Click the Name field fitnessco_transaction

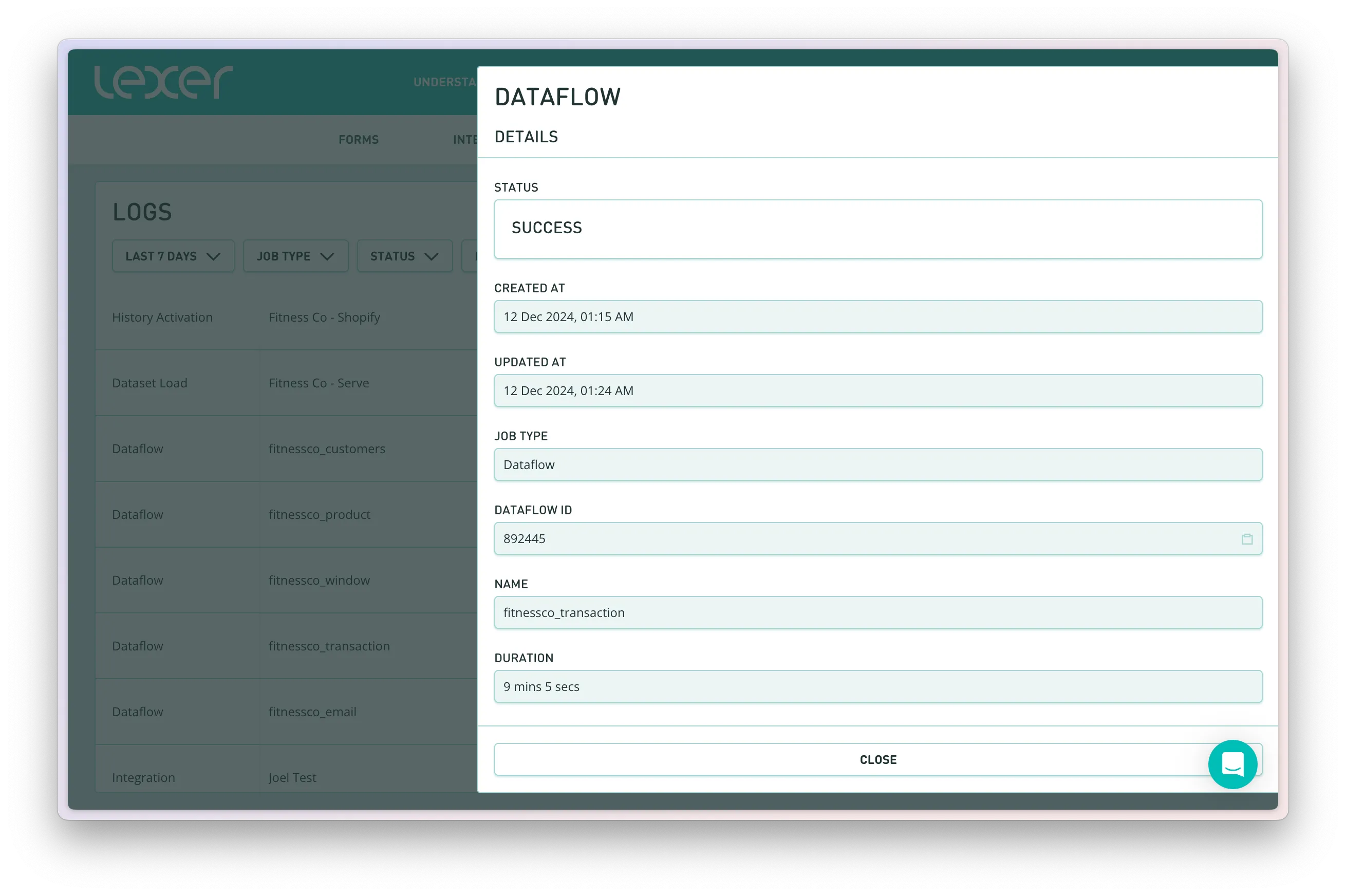click(877, 612)
